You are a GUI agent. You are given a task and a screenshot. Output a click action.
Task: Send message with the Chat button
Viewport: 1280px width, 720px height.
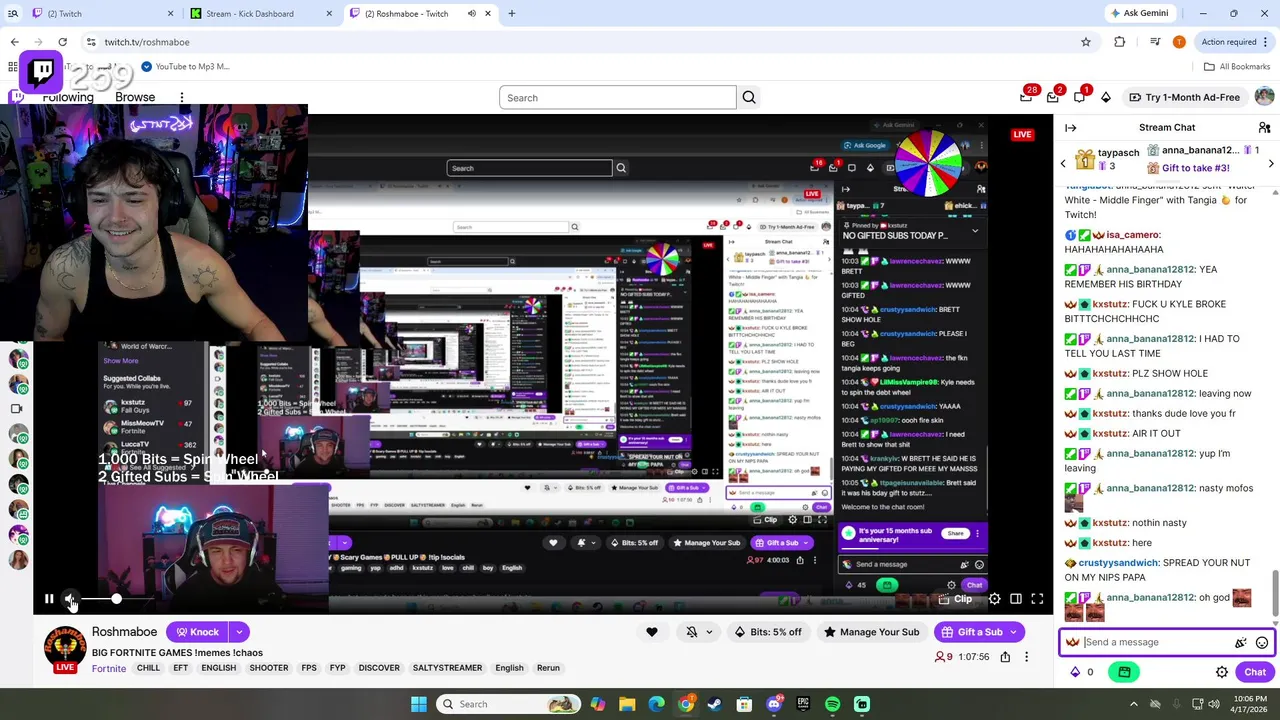pos(1255,672)
